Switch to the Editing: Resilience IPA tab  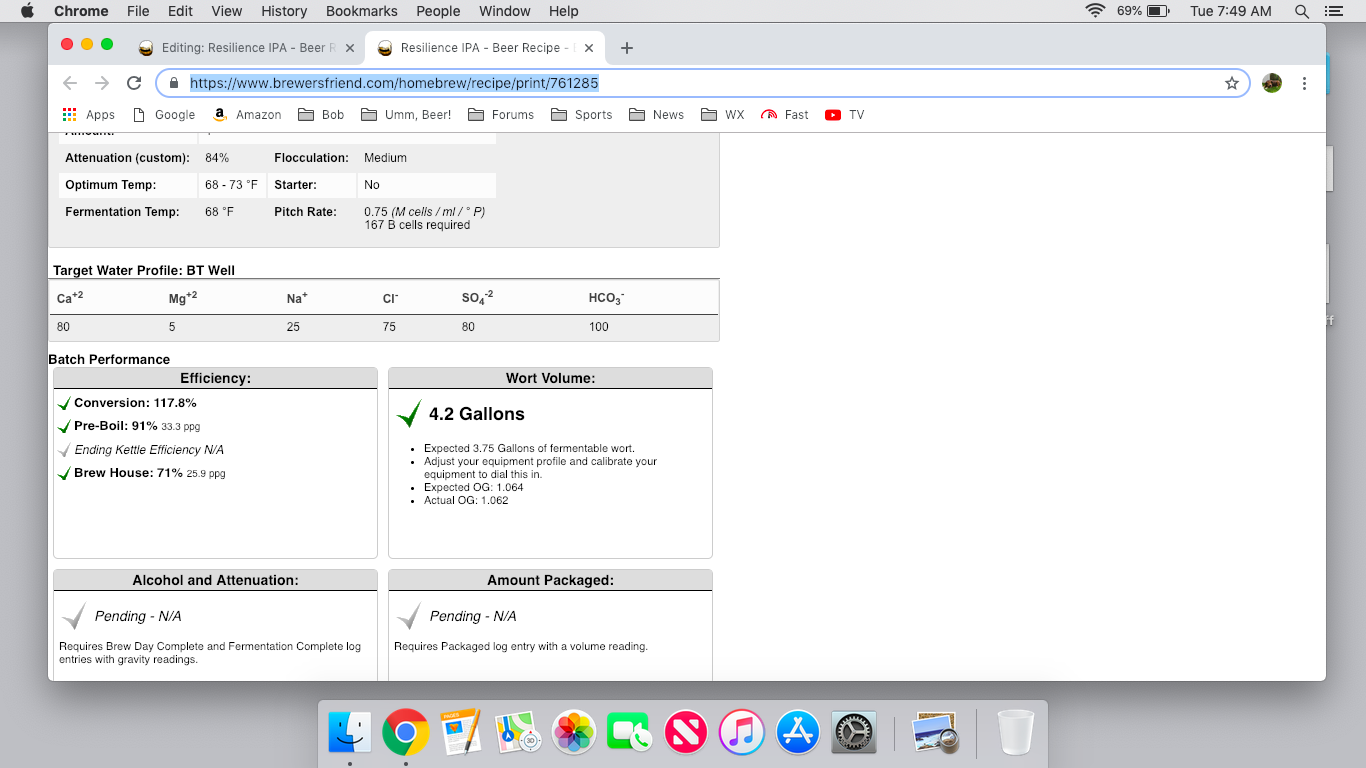point(245,48)
